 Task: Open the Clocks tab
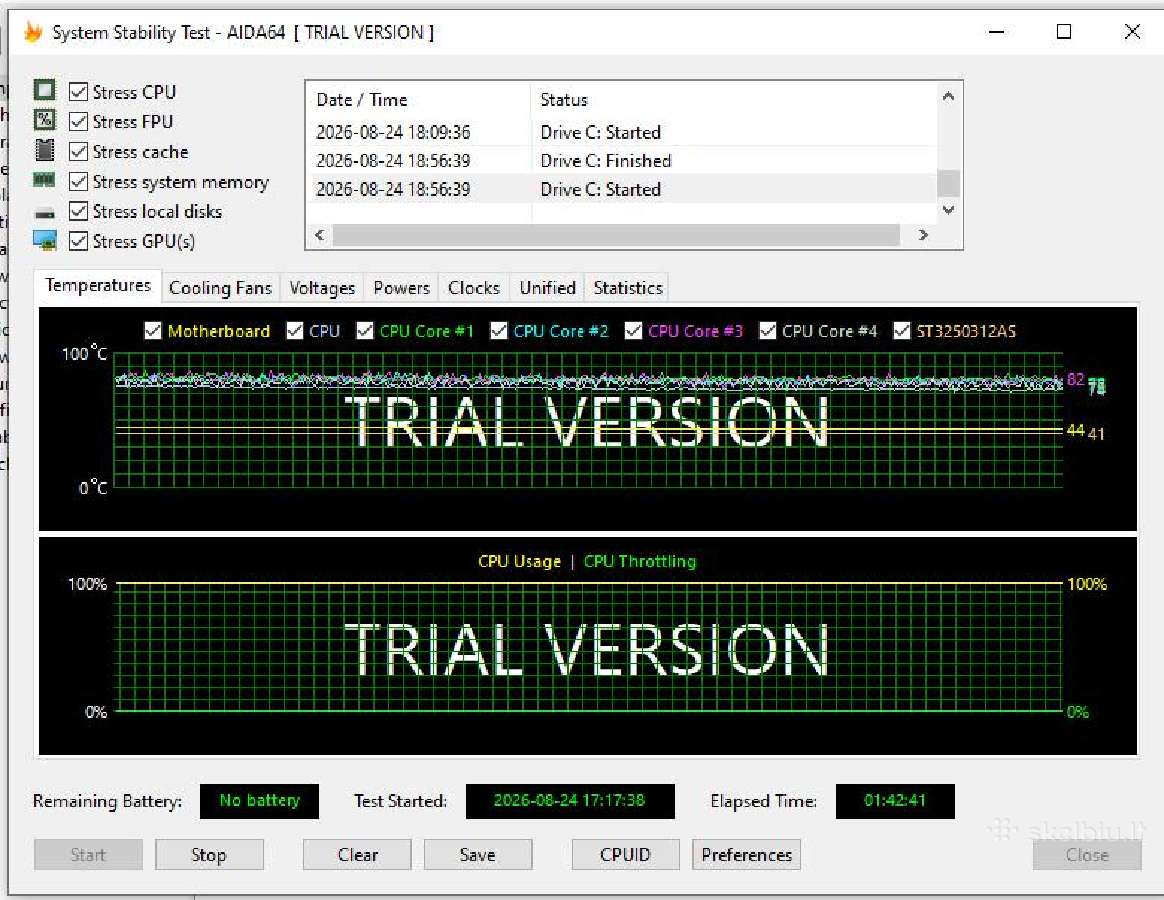pyautogui.click(x=474, y=287)
